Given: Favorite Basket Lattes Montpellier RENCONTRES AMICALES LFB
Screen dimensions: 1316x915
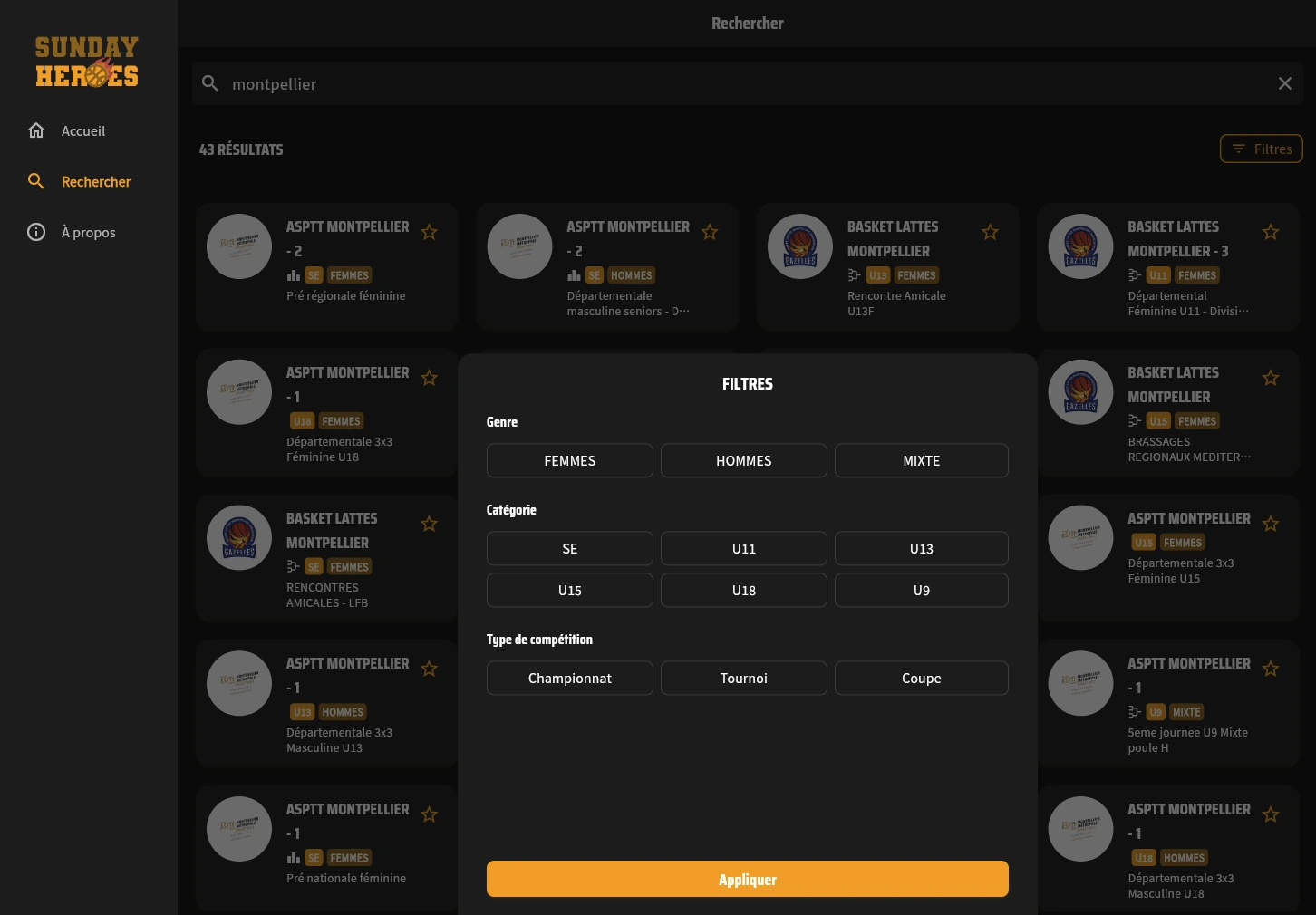Looking at the screenshot, I should pos(430,524).
